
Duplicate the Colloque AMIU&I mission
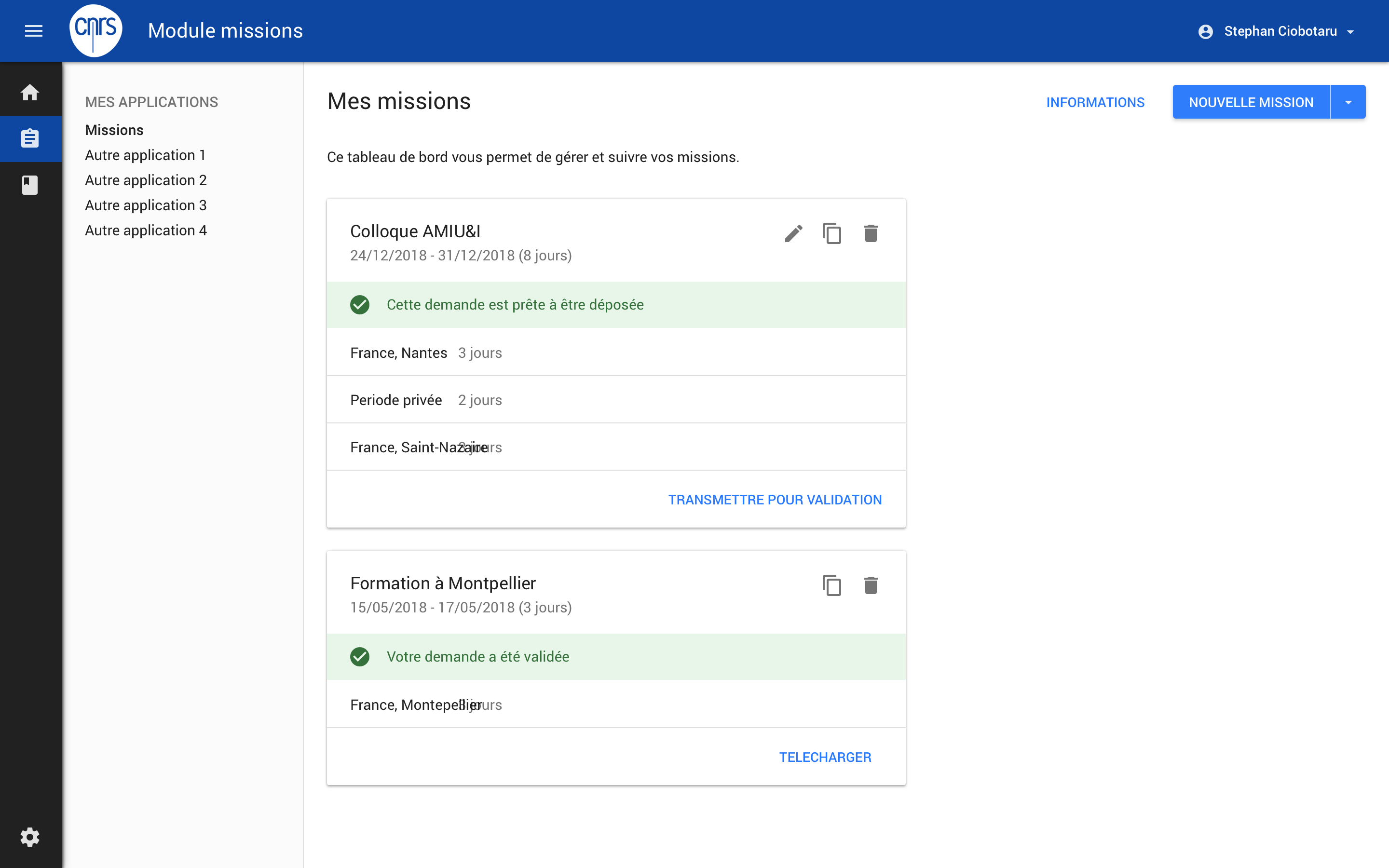point(832,233)
